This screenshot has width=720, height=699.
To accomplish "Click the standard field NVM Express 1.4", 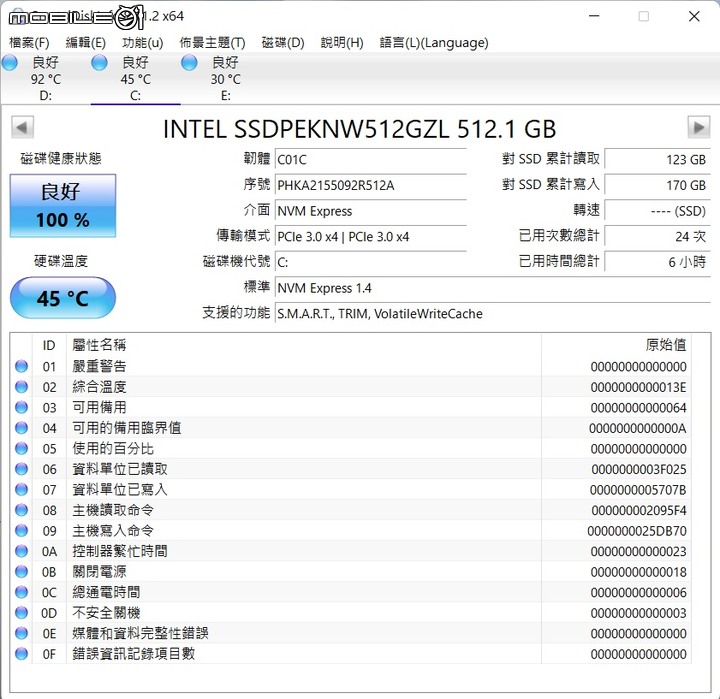I will click(493, 288).
